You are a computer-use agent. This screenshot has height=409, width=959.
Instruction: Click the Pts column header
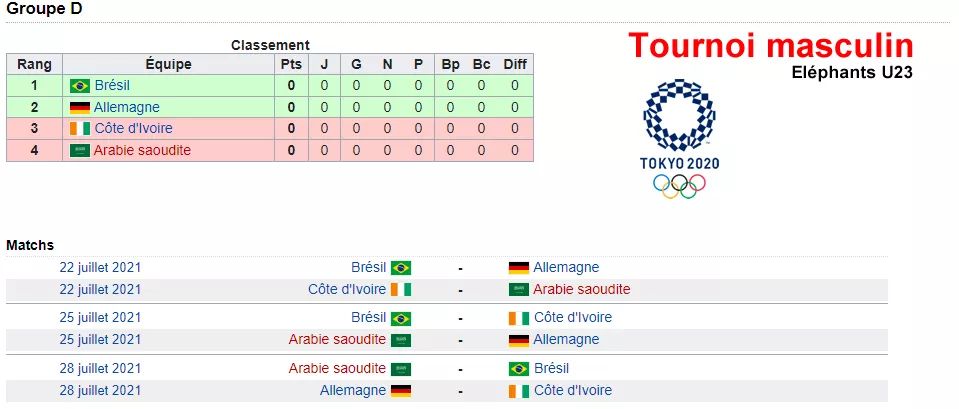(x=291, y=64)
